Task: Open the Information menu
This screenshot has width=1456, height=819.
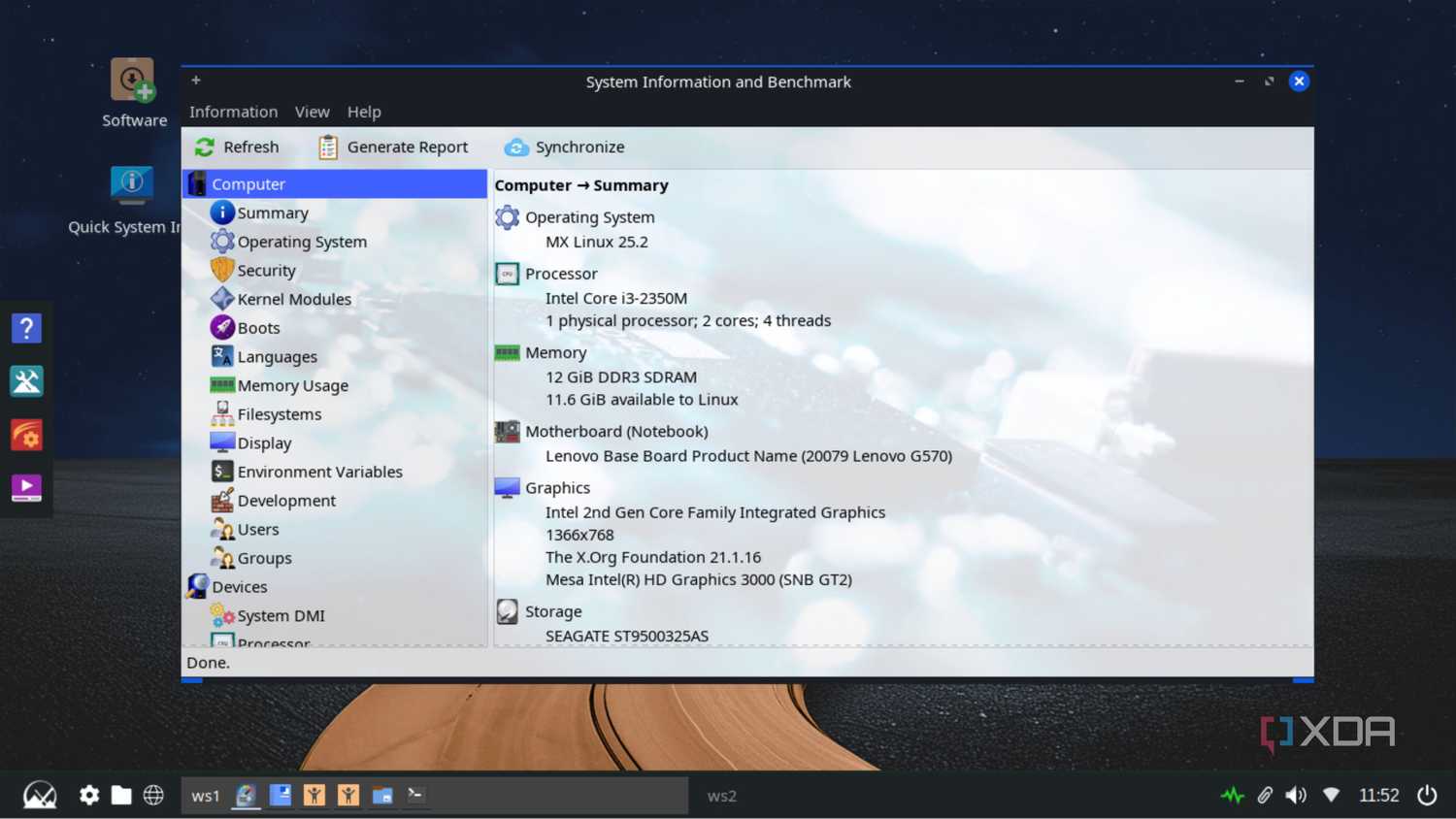Action: coord(233,112)
